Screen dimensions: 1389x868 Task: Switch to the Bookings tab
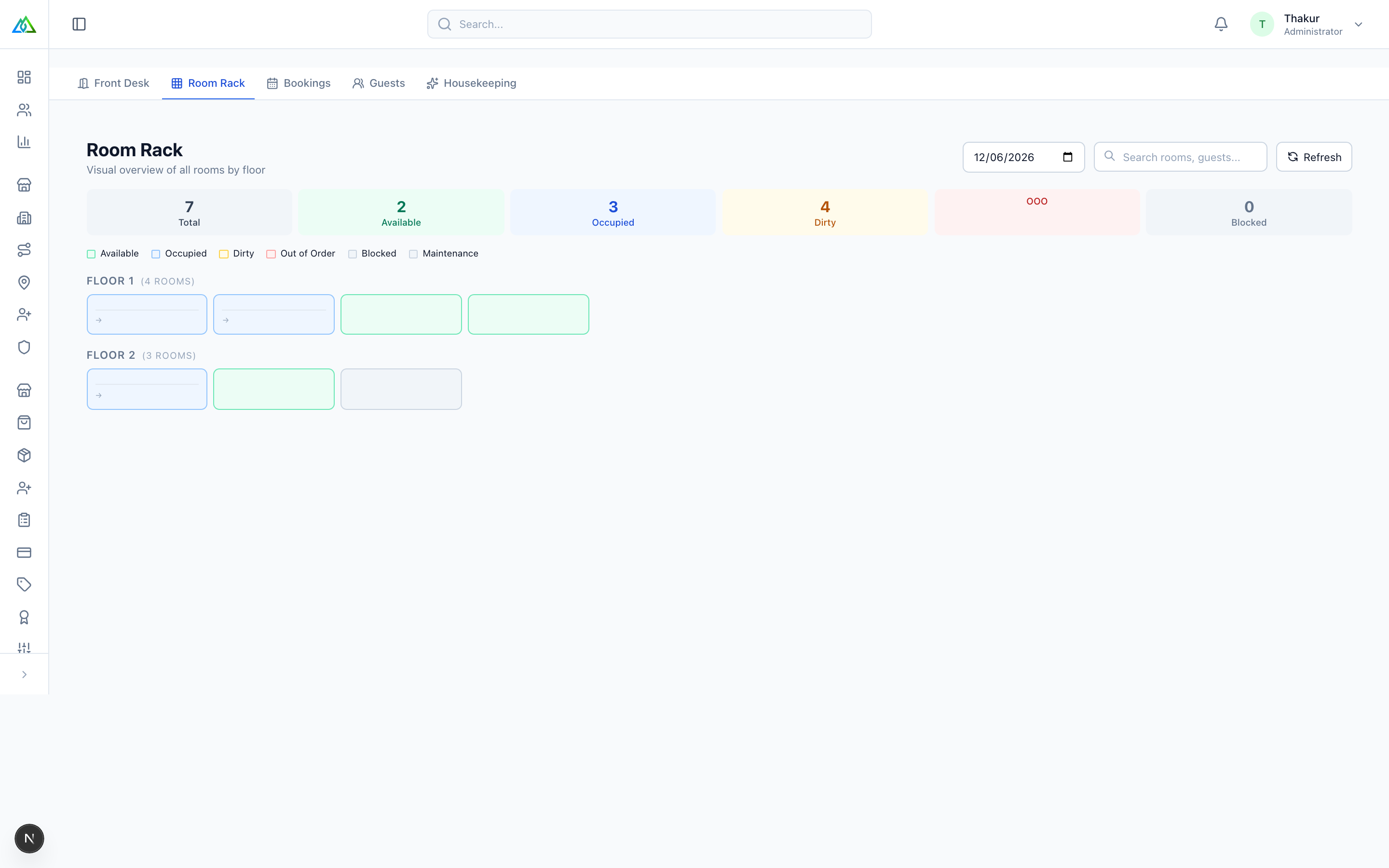coord(299,83)
